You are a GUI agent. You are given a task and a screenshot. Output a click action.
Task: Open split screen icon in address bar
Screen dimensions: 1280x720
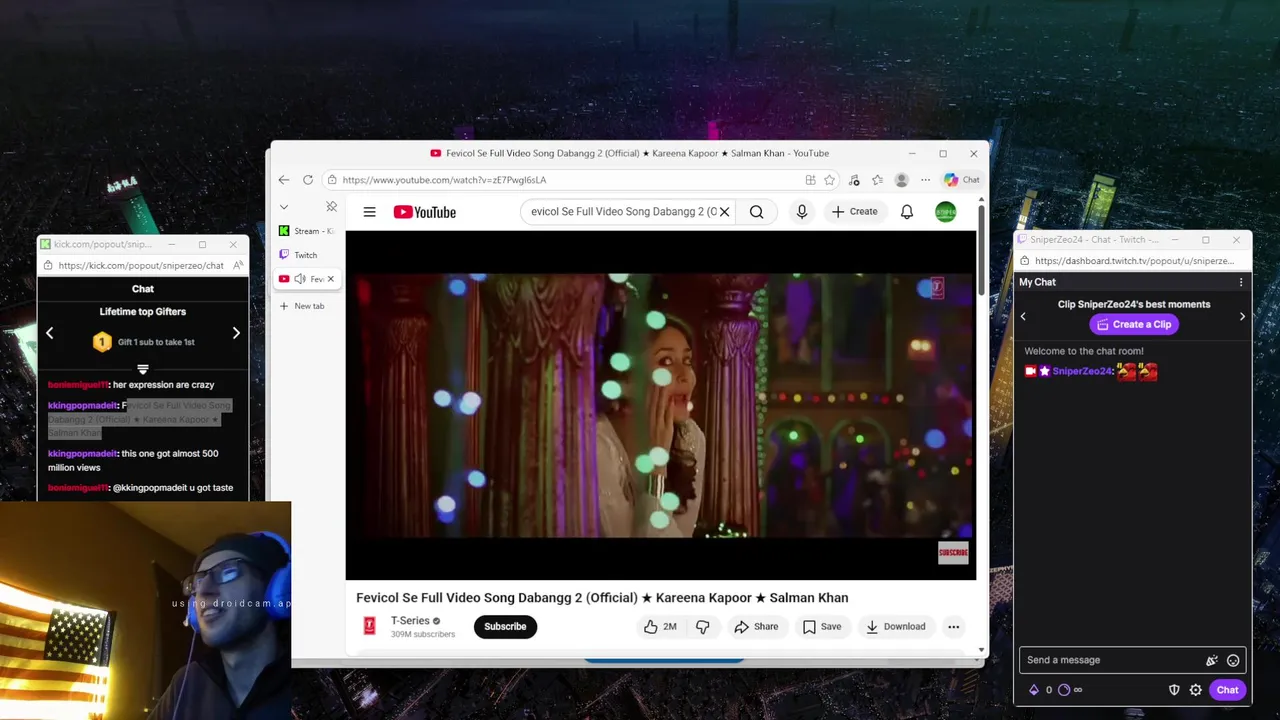pos(810,180)
